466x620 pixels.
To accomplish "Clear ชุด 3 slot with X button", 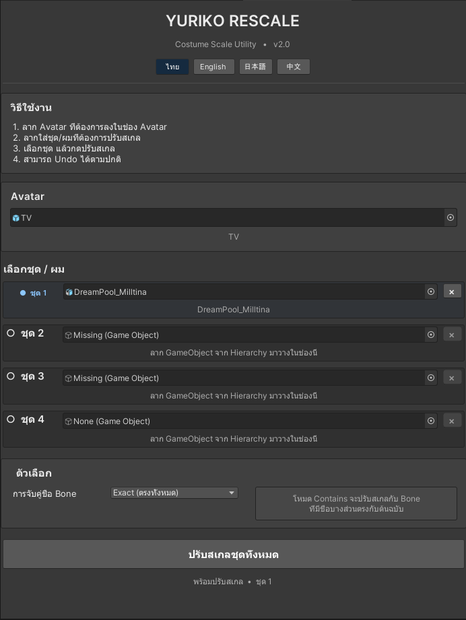I will pos(452,378).
